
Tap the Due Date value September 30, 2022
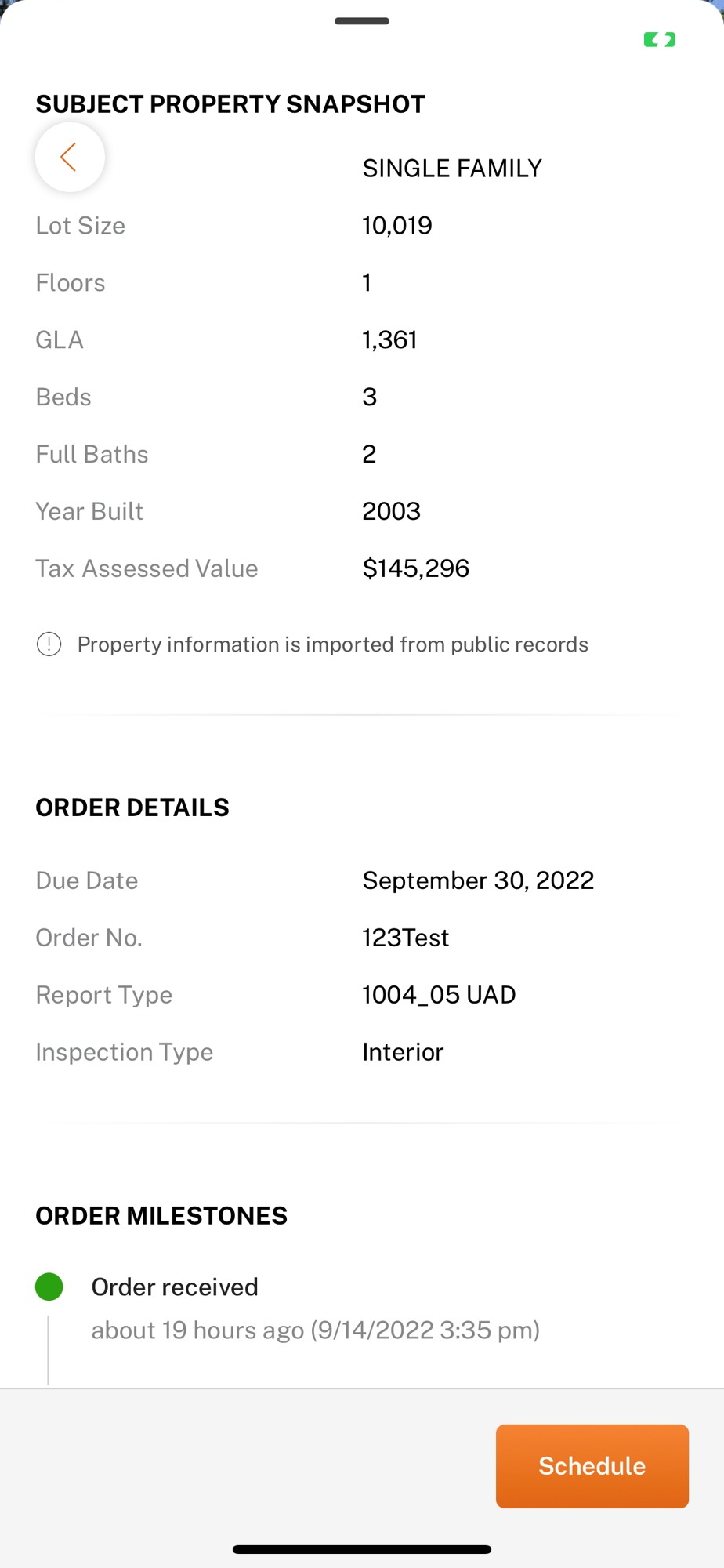[478, 880]
